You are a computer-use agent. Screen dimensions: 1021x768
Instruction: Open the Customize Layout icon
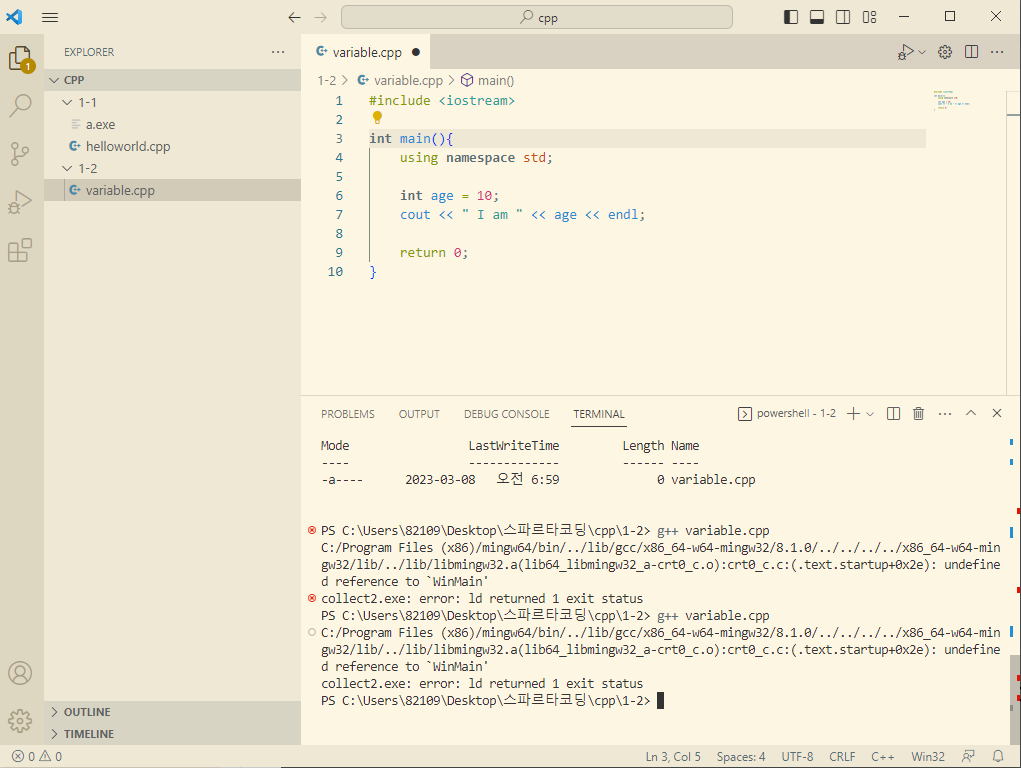click(x=869, y=17)
